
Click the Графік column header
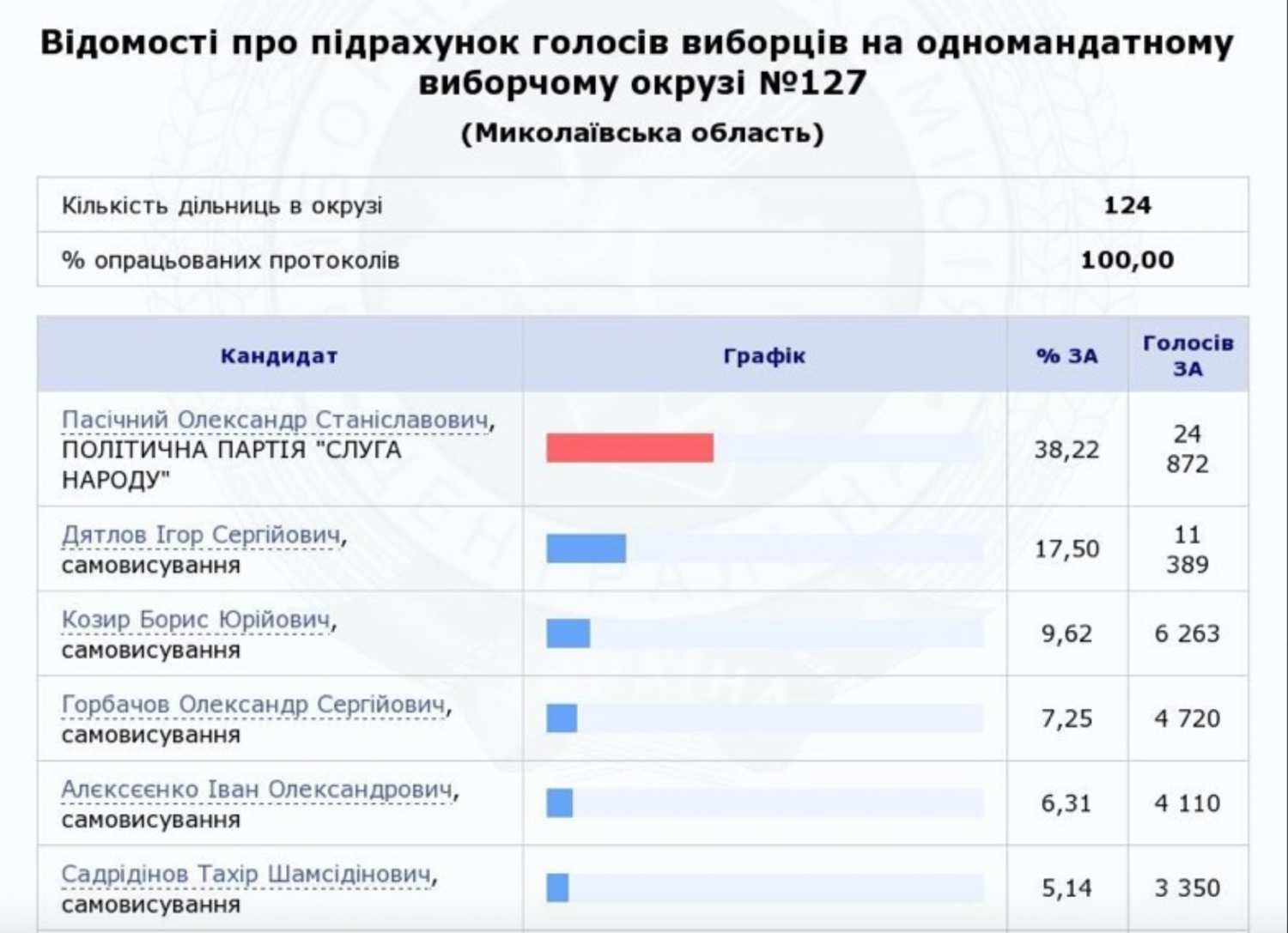pos(764,355)
